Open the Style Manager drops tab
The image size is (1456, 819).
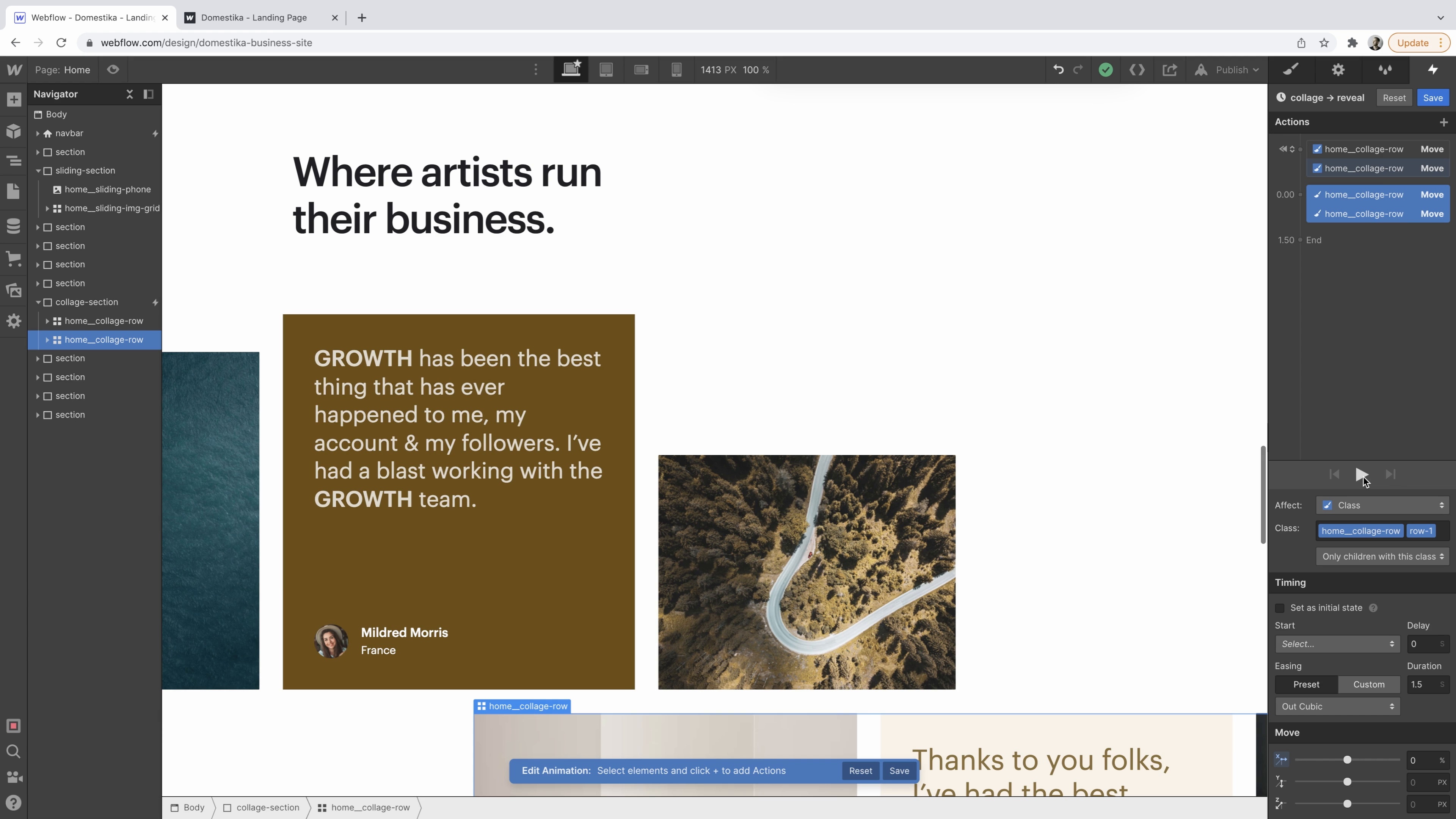point(1385,69)
